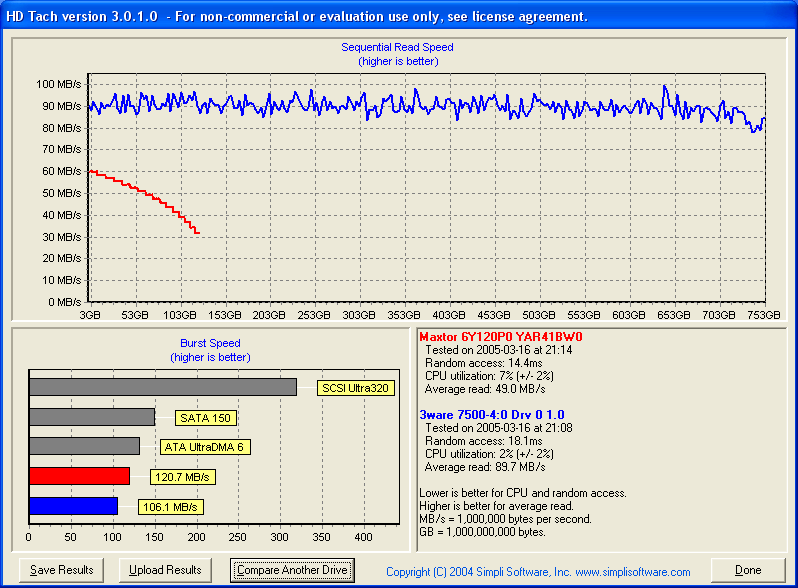This screenshot has width=798, height=588.
Task: Click the SATA 150 yellow label
Action: tap(205, 418)
